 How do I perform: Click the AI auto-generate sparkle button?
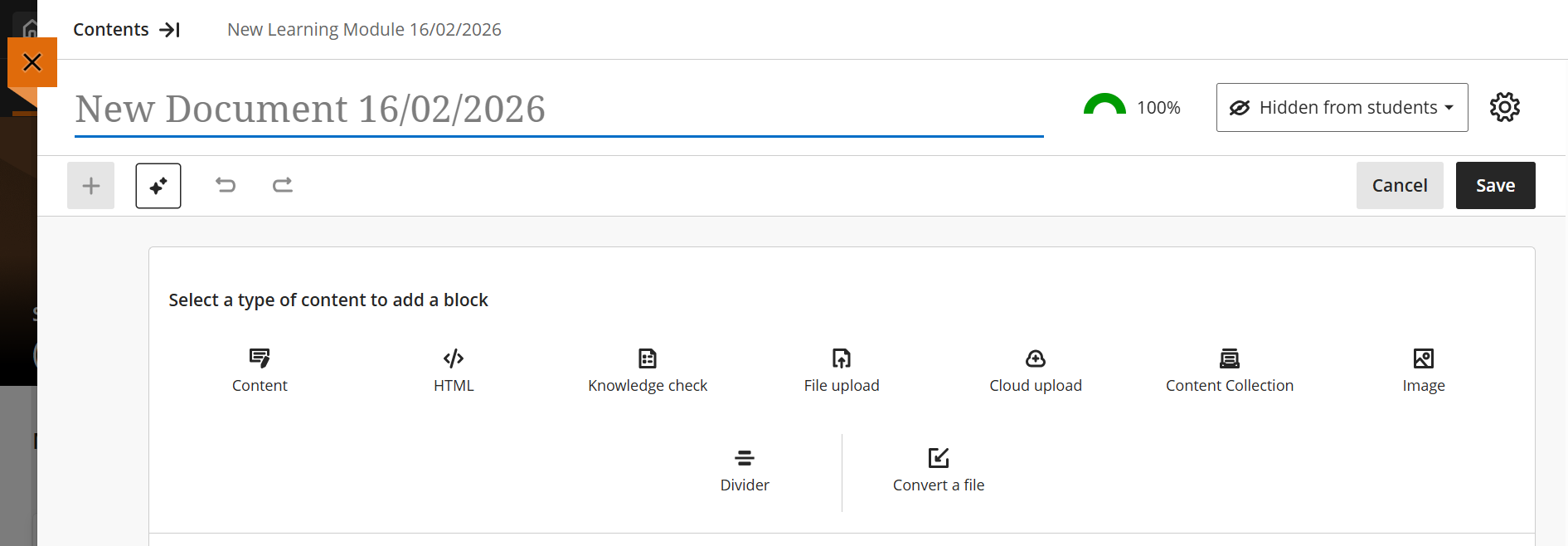[x=158, y=186]
